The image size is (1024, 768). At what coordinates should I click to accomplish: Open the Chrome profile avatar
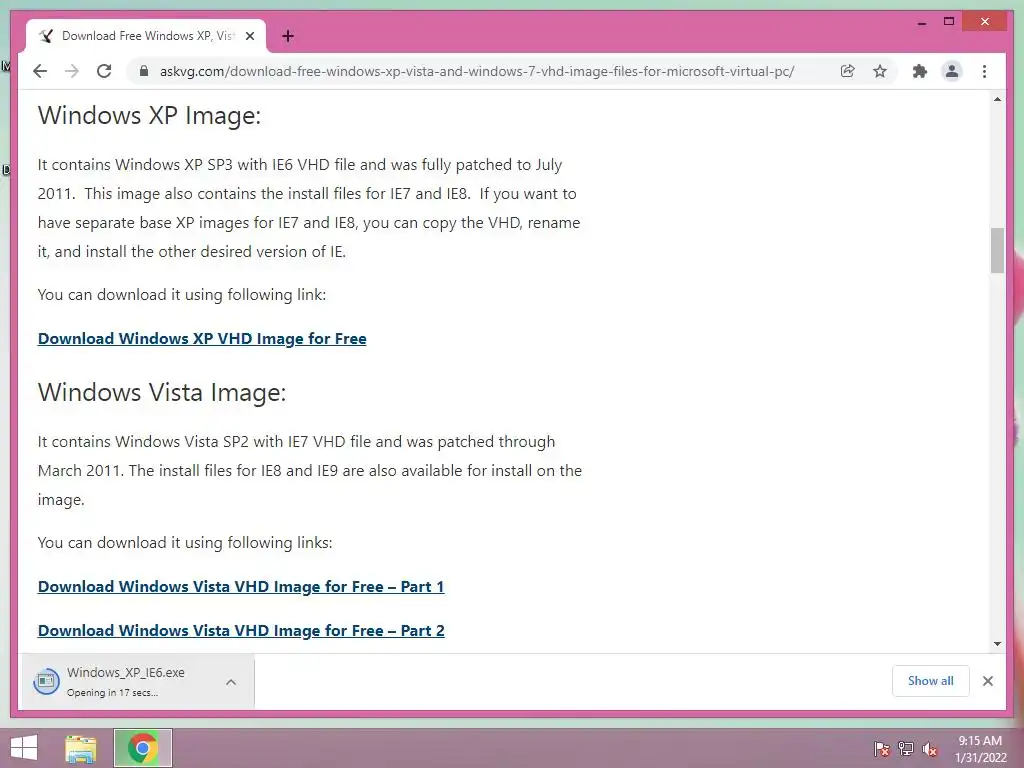952,71
